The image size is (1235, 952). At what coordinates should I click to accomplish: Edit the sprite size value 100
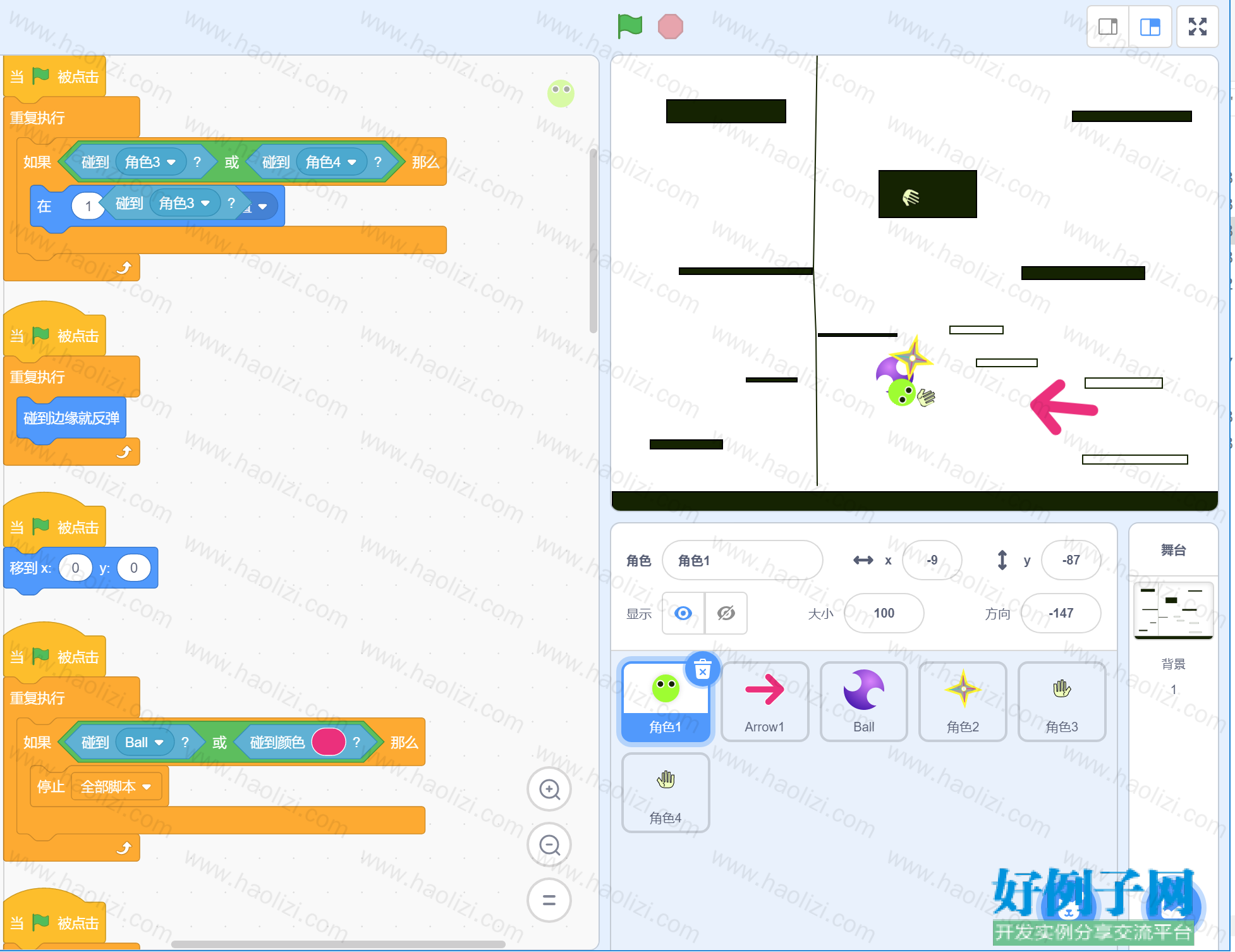pos(884,613)
